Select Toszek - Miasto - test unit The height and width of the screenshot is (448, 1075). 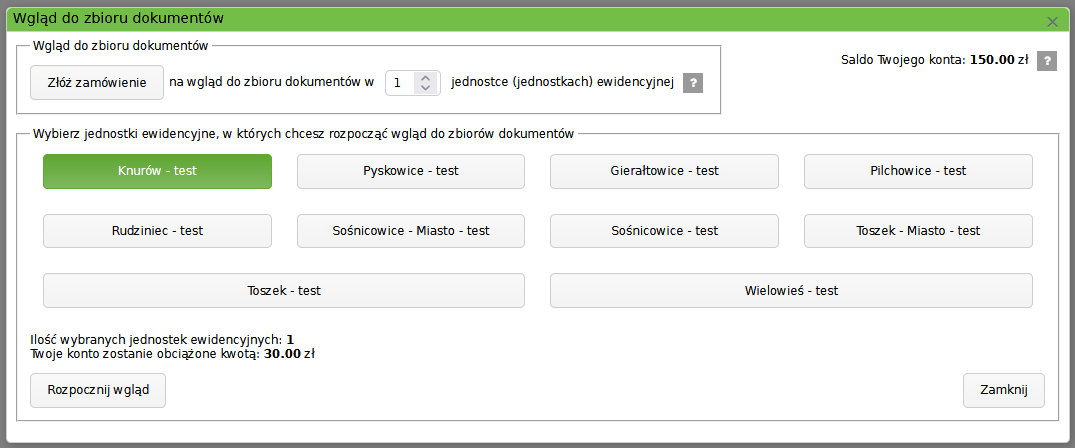tap(918, 231)
